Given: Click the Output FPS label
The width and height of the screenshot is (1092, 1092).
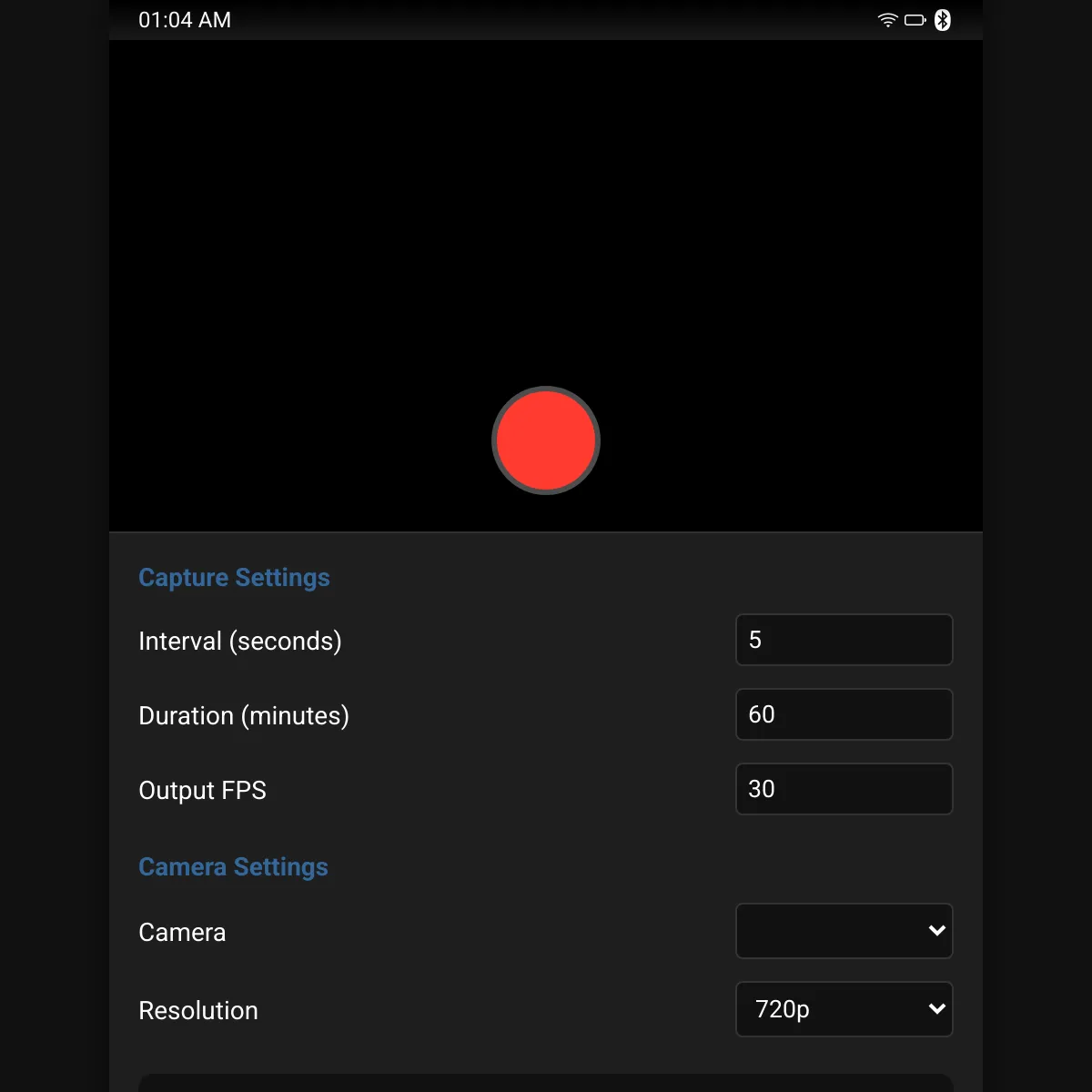Looking at the screenshot, I should tap(202, 790).
